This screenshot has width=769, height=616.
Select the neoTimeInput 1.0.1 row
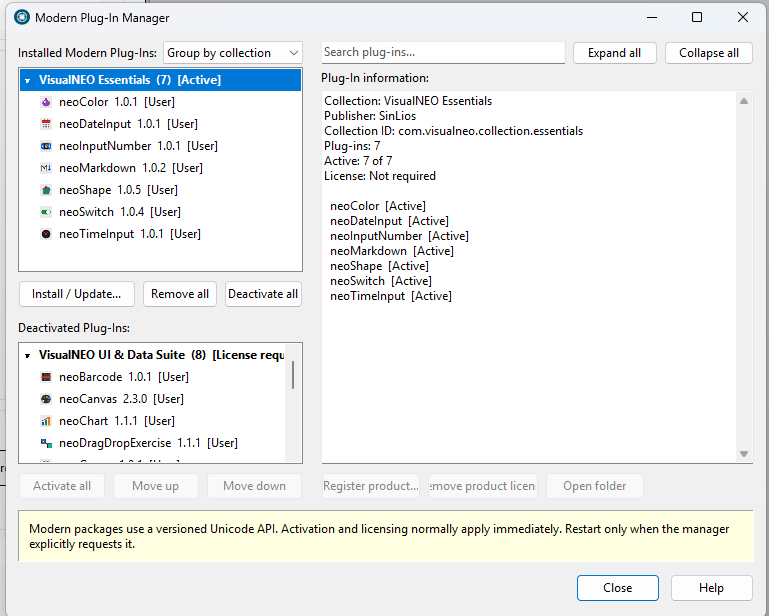point(160,234)
